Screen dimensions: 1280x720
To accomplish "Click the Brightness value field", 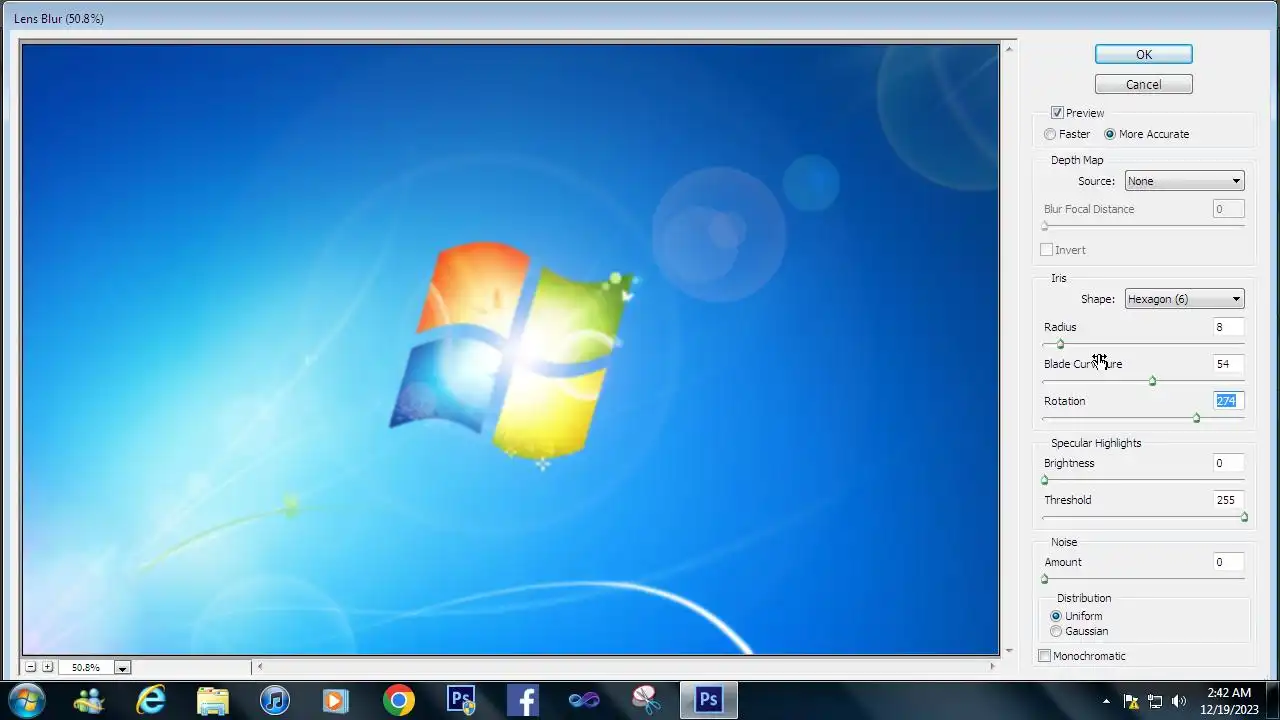I will click(x=1228, y=463).
